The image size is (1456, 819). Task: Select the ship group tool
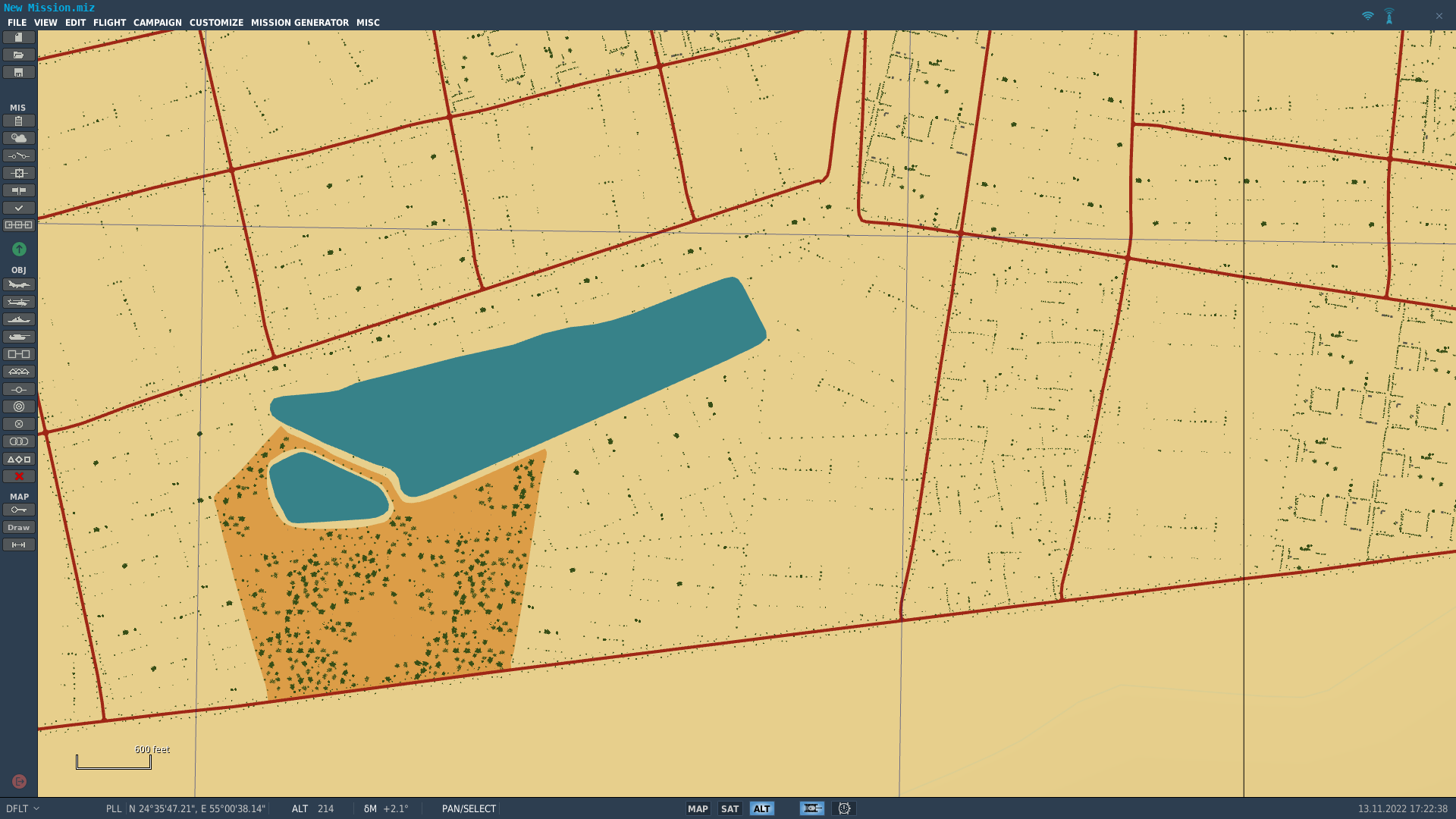pos(19,320)
